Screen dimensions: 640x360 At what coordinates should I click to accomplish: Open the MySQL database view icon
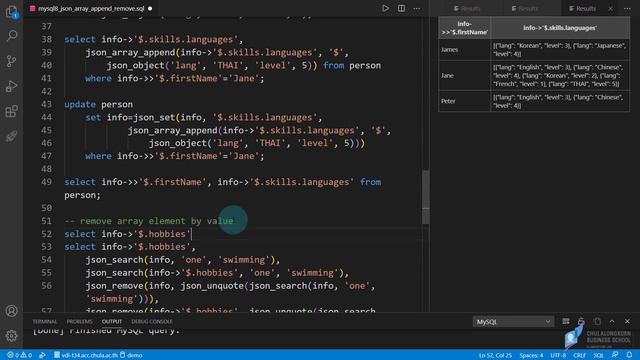11,136
